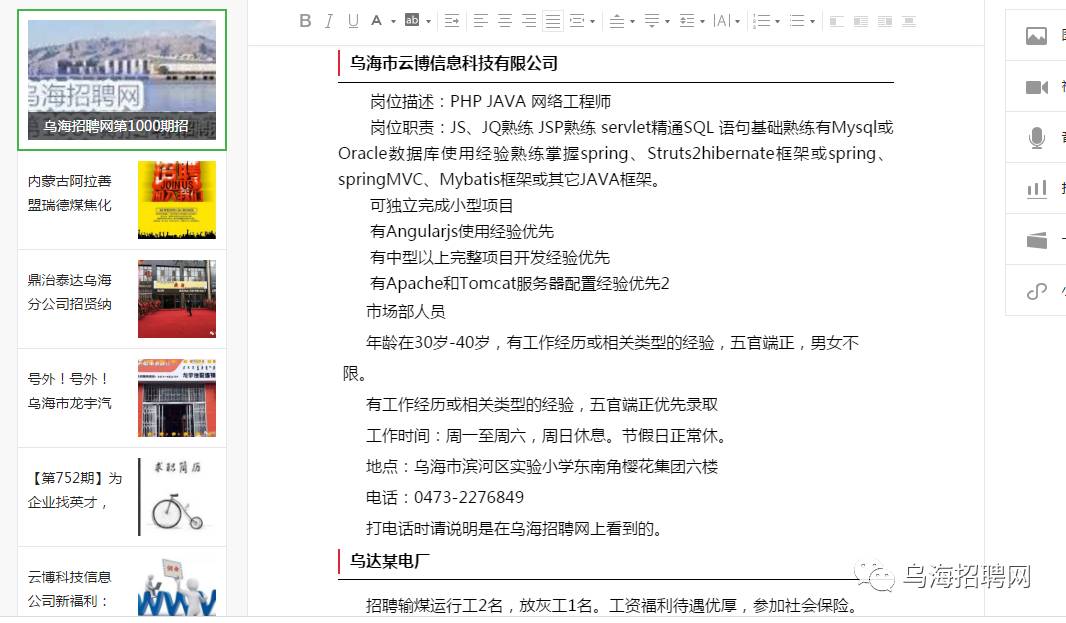Screen dimensions: 1066x623
Task: Click the float-image-left icon
Action: [837, 21]
